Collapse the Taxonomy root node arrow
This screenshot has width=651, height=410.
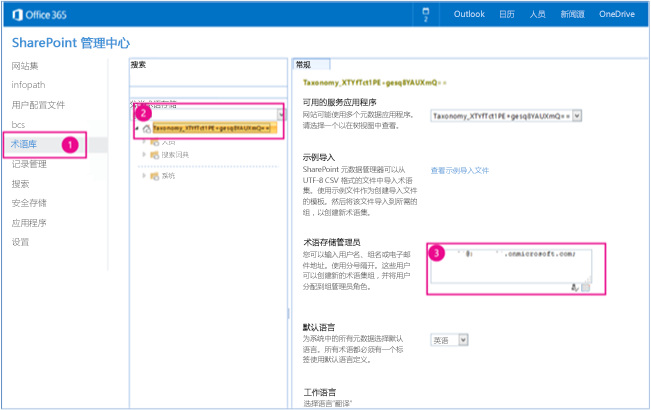point(137,129)
